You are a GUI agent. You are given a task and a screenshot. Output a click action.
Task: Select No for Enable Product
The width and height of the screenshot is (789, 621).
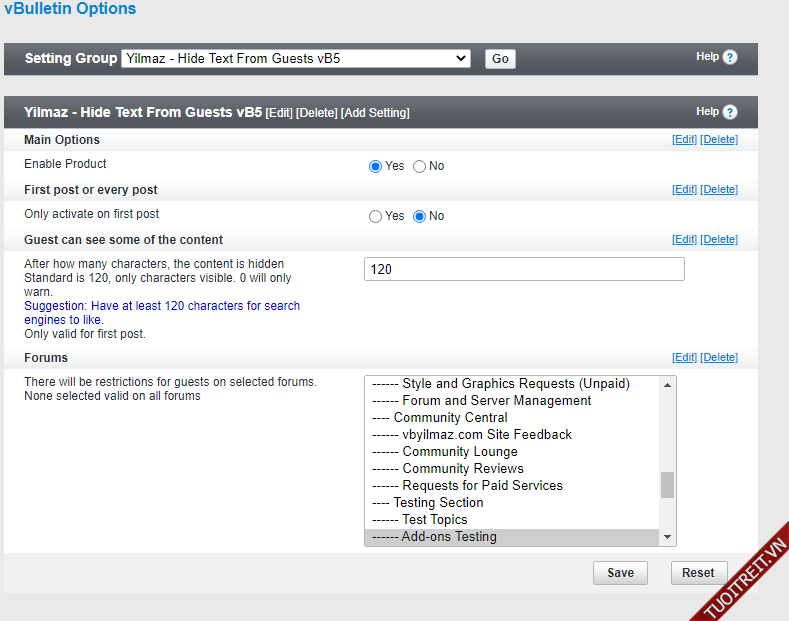coord(420,167)
